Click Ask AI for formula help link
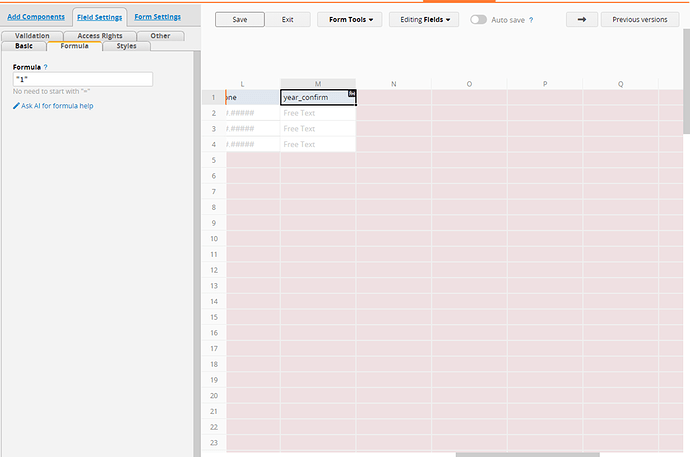Viewport: 690px width, 457px height. pos(57,106)
